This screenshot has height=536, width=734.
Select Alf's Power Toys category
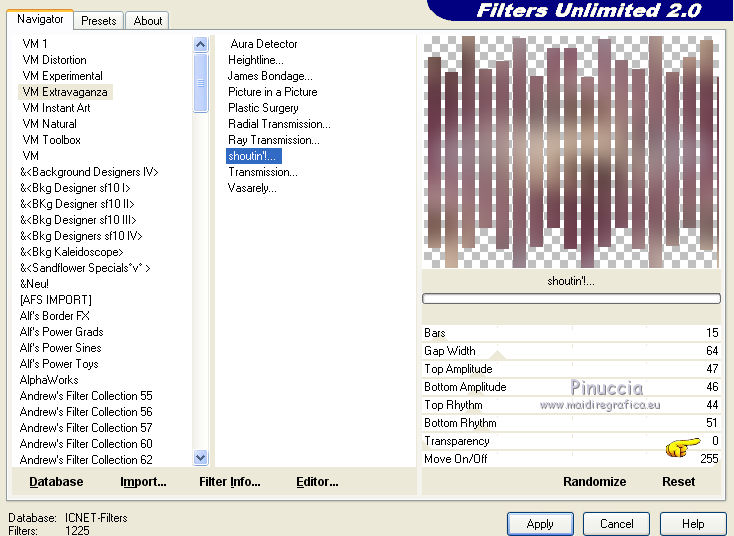click(59, 364)
